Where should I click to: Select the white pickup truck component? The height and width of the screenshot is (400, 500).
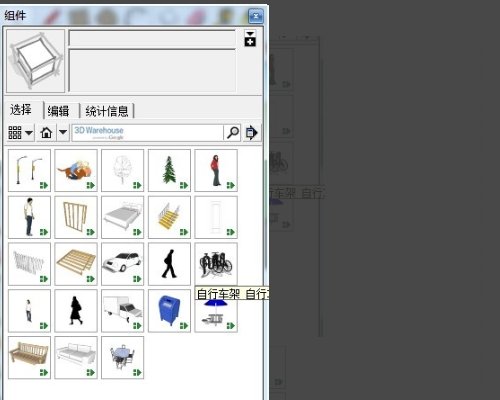123,311
